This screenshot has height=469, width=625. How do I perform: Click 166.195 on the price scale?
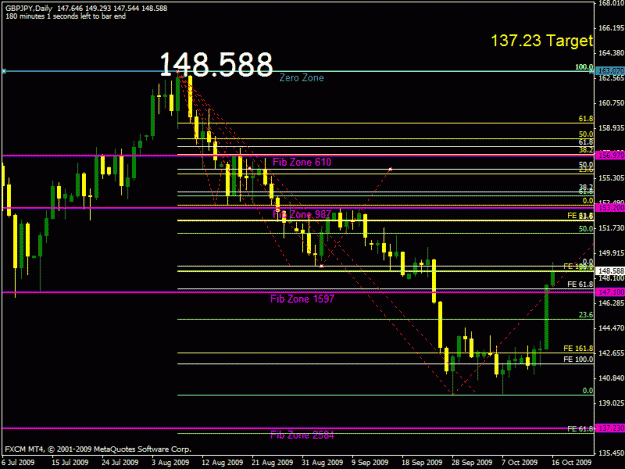[611, 28]
